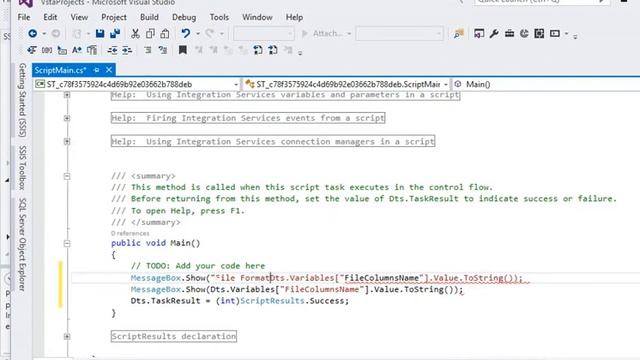The height and width of the screenshot is (360, 640).
Task: Click the Display Parameter Info icon
Action: pos(47,50)
